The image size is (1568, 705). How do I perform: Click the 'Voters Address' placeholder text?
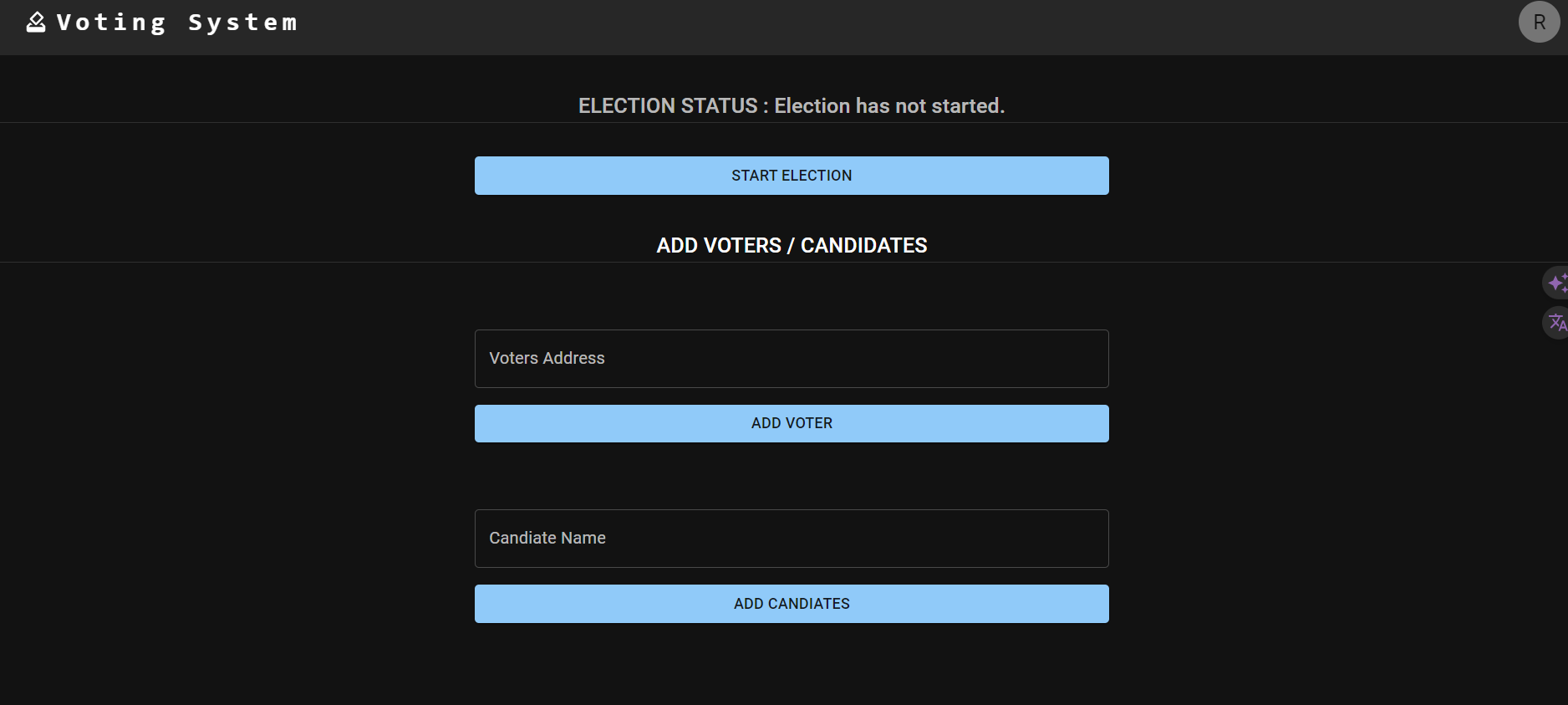coord(547,358)
